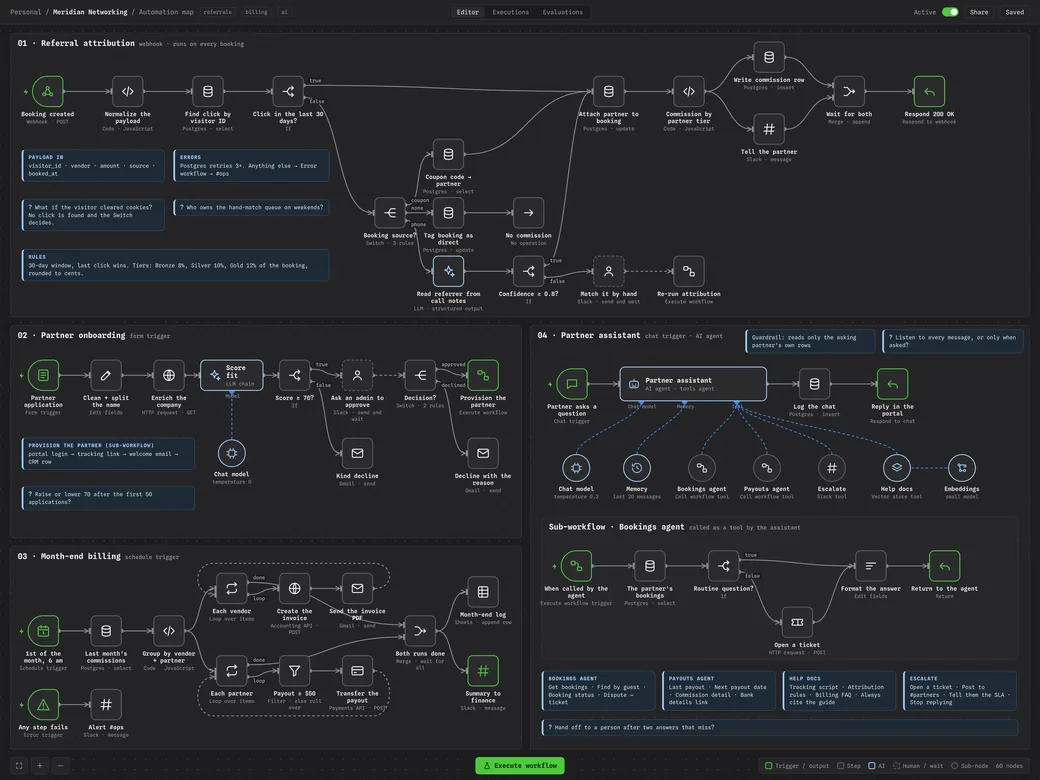Click the referrals tag
The image size is (1040, 780).
[218, 12]
